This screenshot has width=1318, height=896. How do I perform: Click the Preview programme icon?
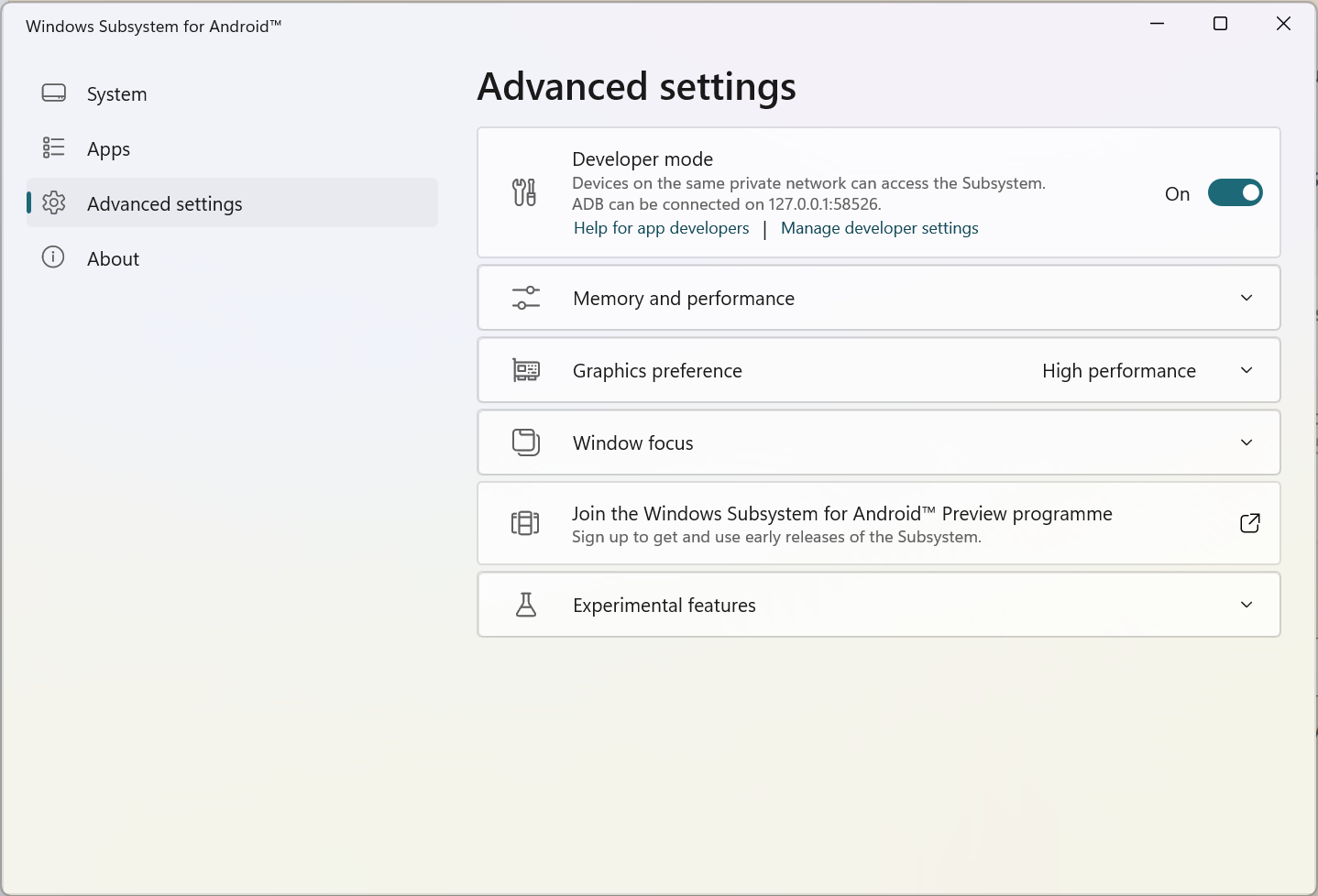coord(525,523)
